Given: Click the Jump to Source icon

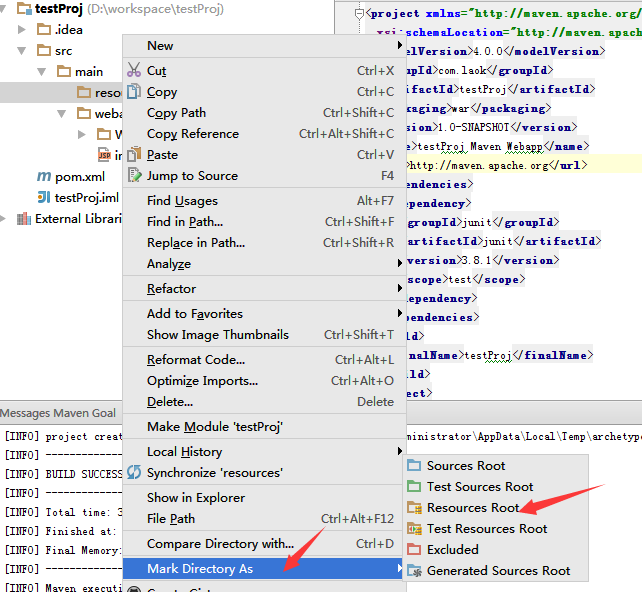Looking at the screenshot, I should tap(135, 176).
